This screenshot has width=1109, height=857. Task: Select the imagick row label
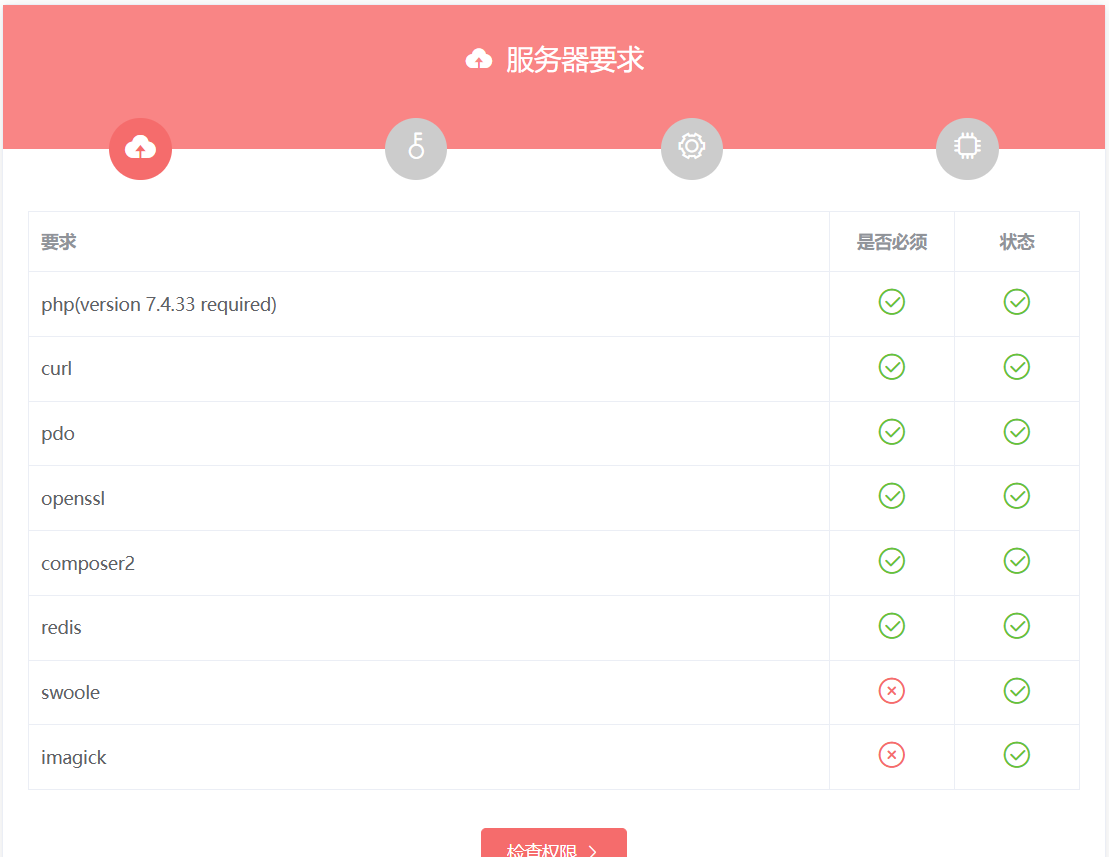[74, 757]
